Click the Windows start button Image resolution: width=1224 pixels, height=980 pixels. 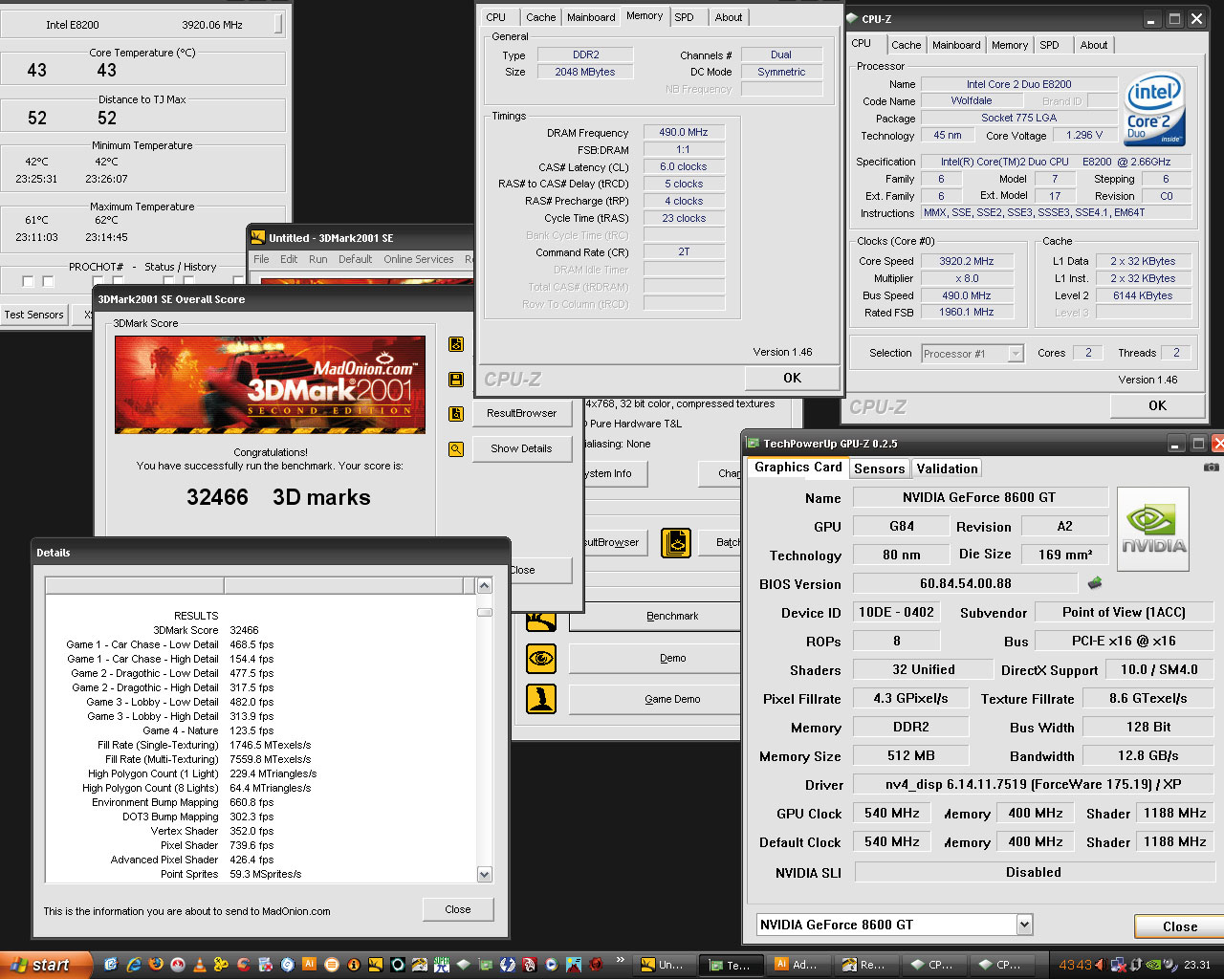[x=45, y=965]
